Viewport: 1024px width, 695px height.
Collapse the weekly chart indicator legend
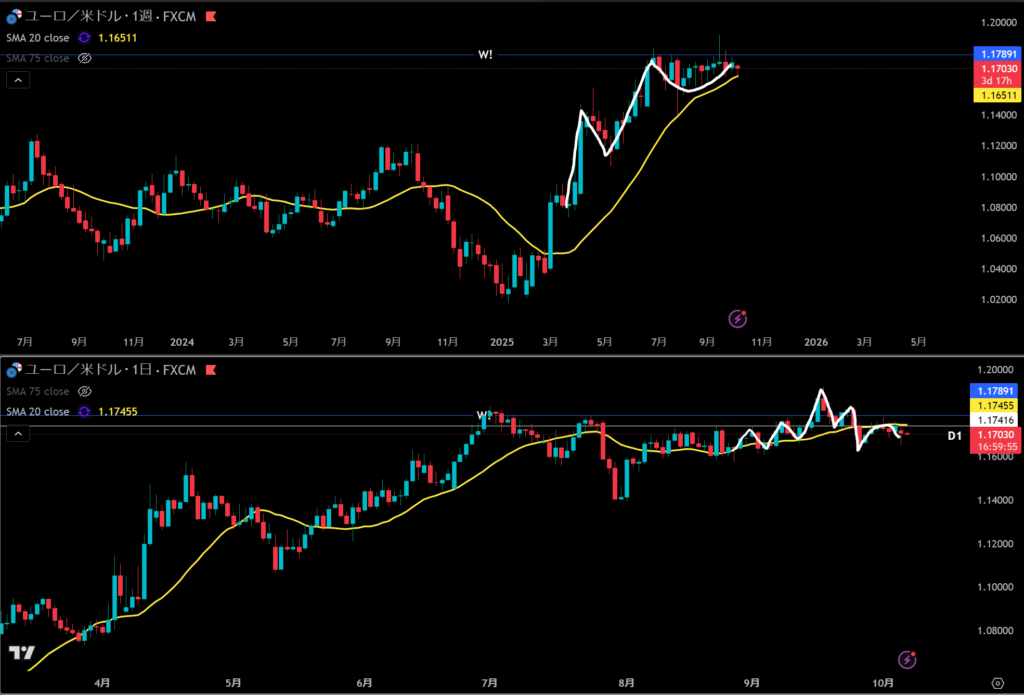click(x=17, y=80)
